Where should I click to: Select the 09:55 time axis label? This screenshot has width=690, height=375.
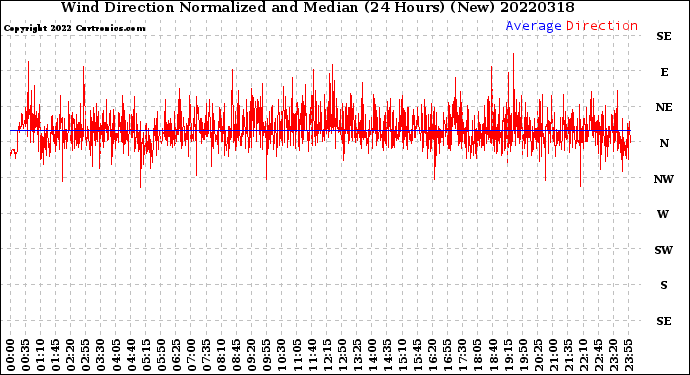[267, 355]
